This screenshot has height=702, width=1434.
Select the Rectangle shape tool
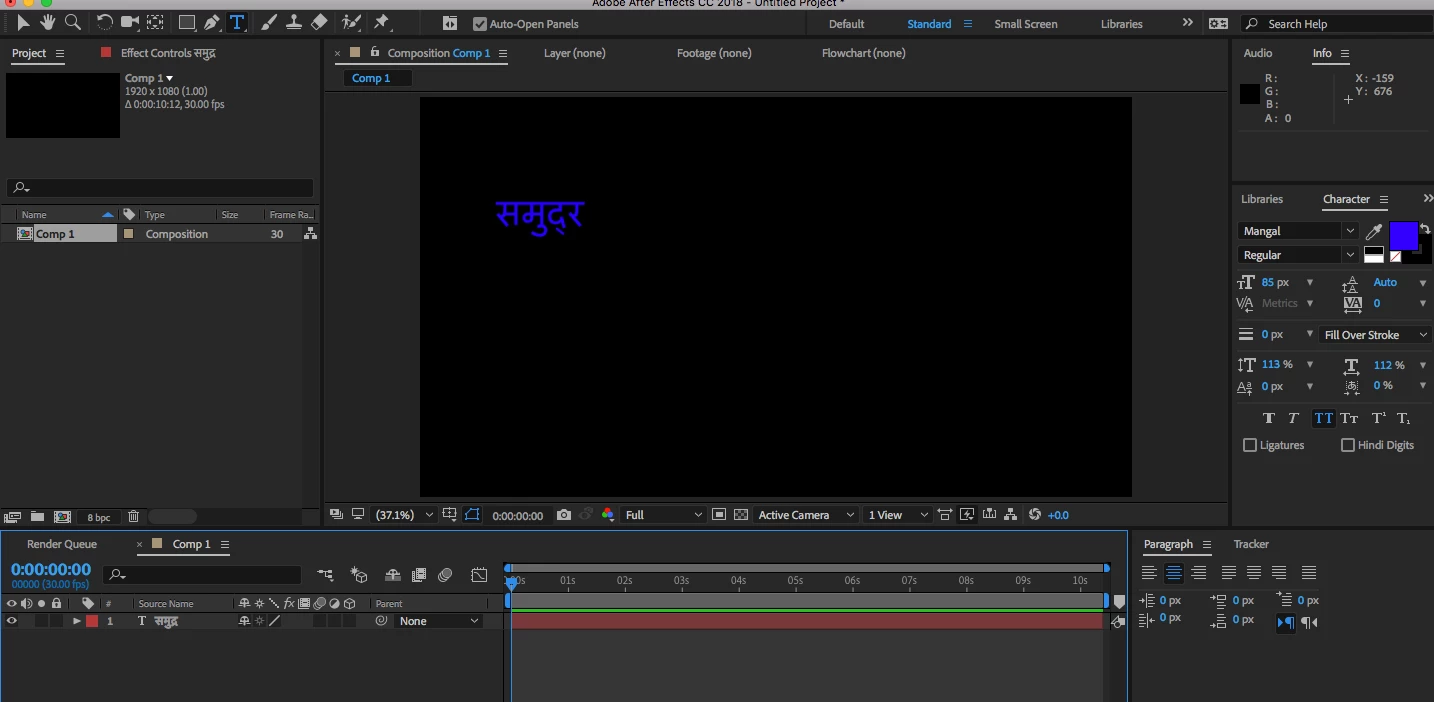point(187,22)
